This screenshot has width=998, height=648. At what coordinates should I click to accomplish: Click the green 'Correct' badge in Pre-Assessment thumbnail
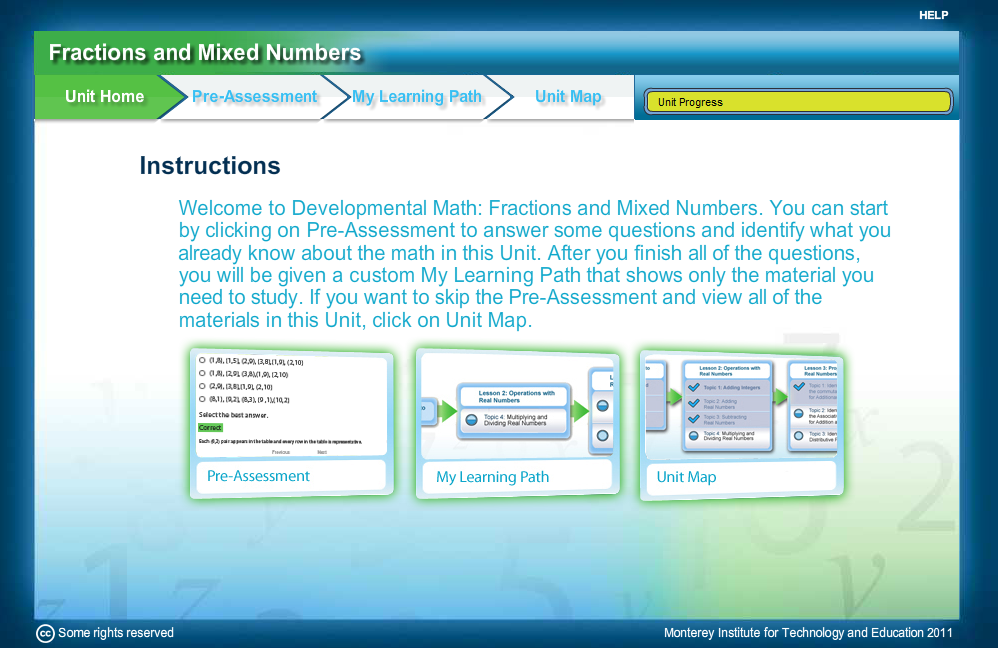pyautogui.click(x=210, y=427)
